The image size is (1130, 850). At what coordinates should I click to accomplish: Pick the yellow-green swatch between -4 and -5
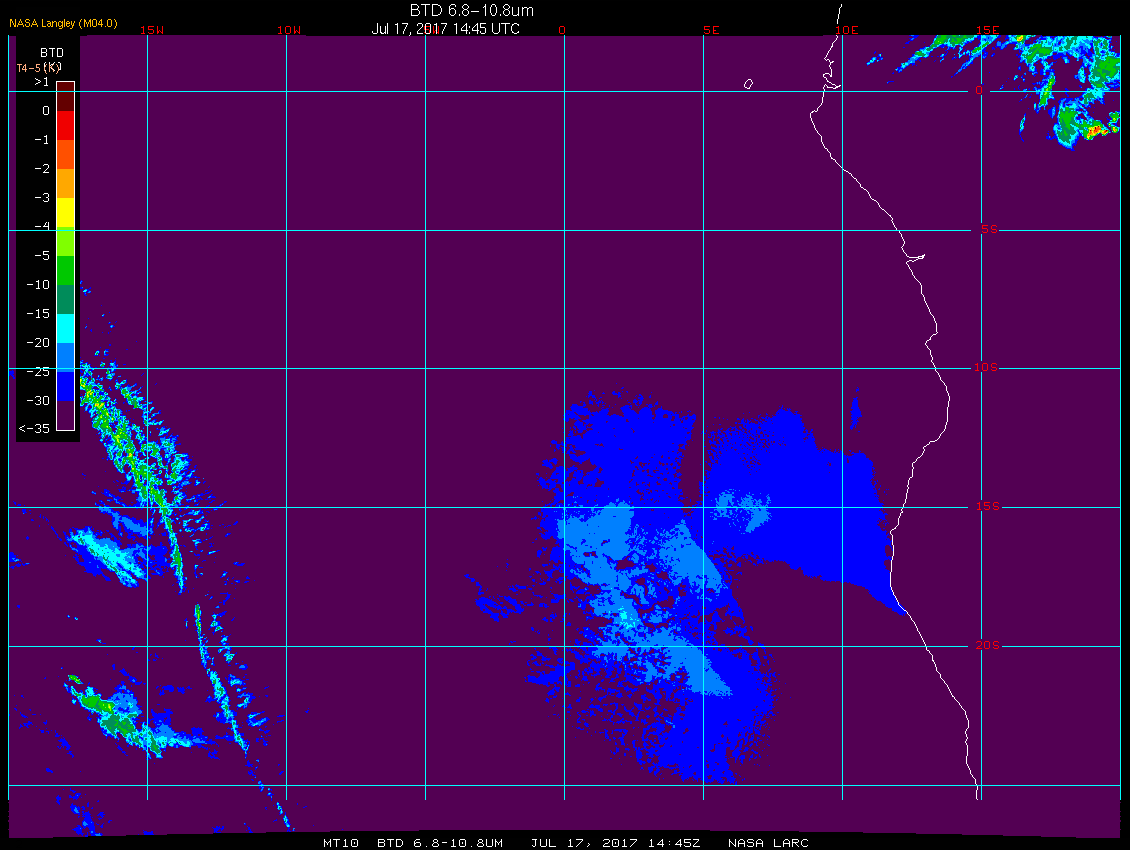pyautogui.click(x=66, y=242)
